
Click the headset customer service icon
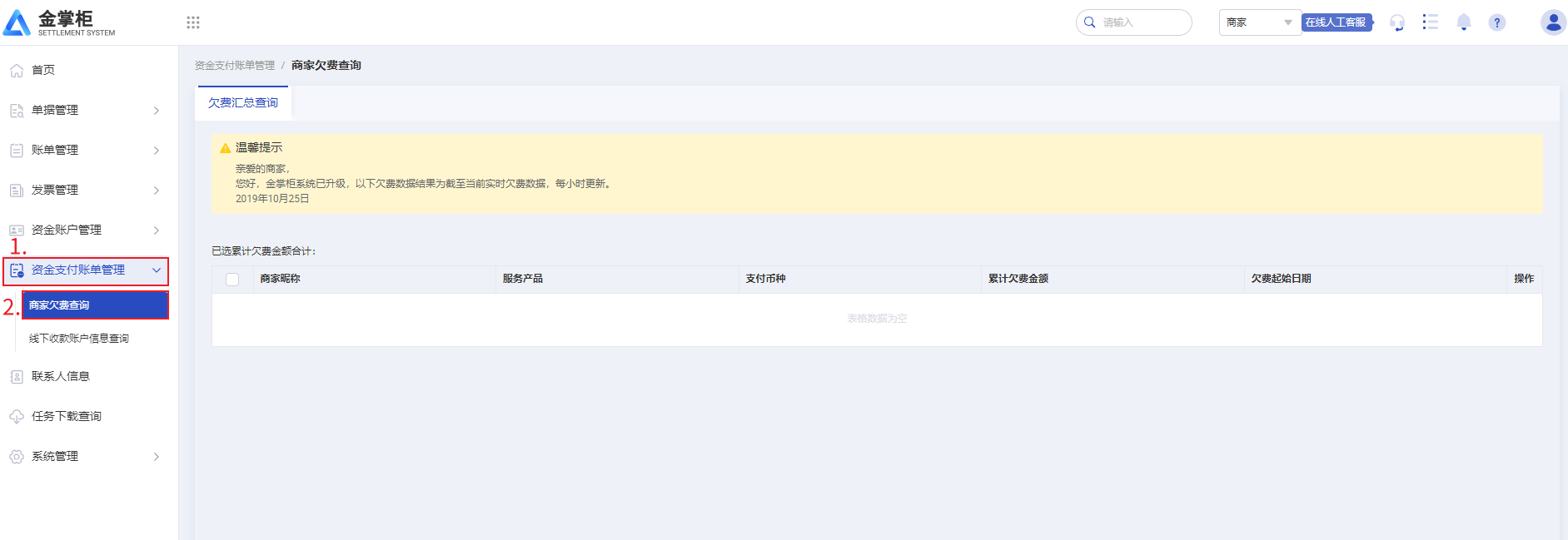click(1397, 22)
